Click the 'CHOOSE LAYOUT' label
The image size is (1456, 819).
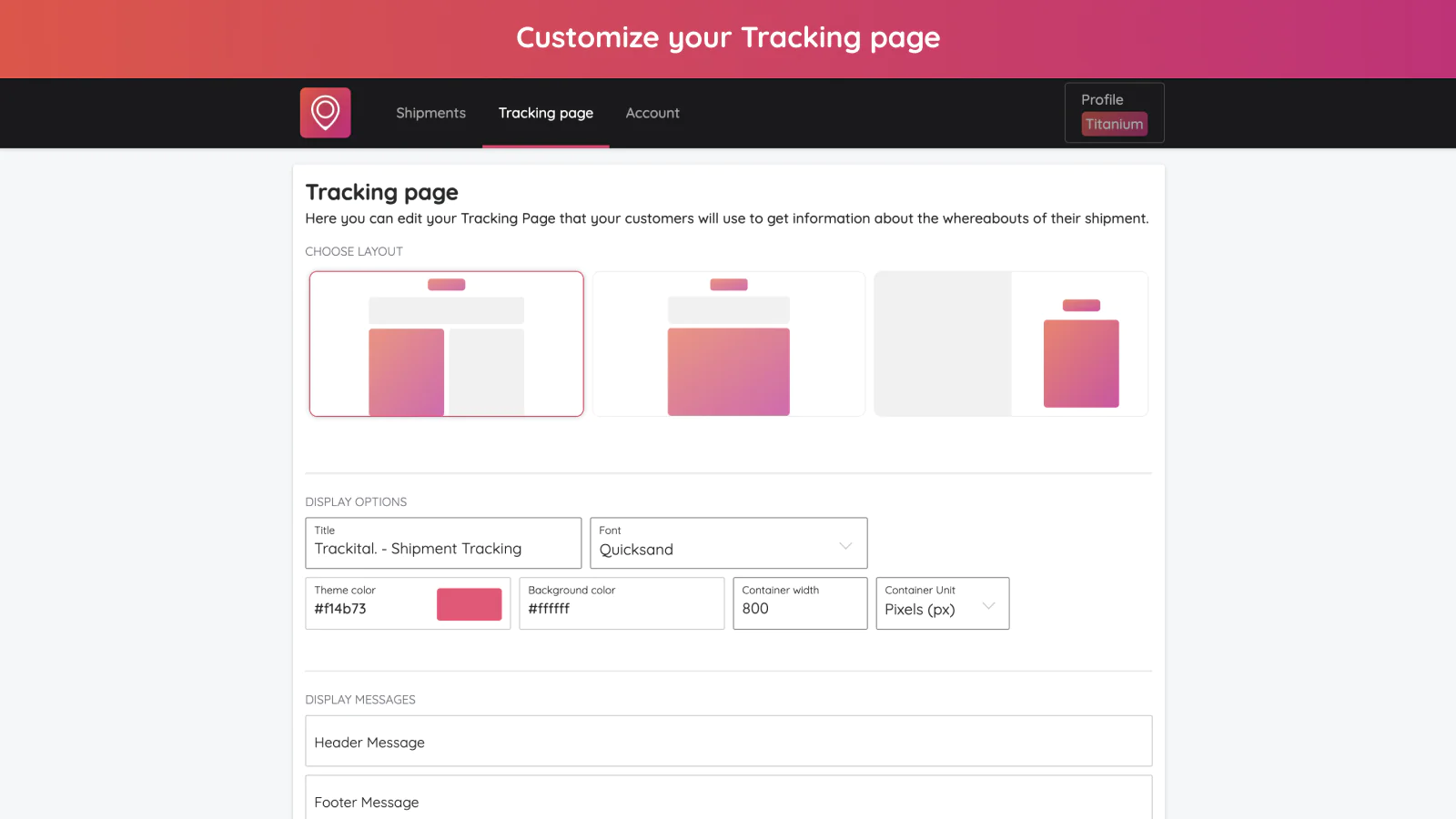tap(354, 251)
